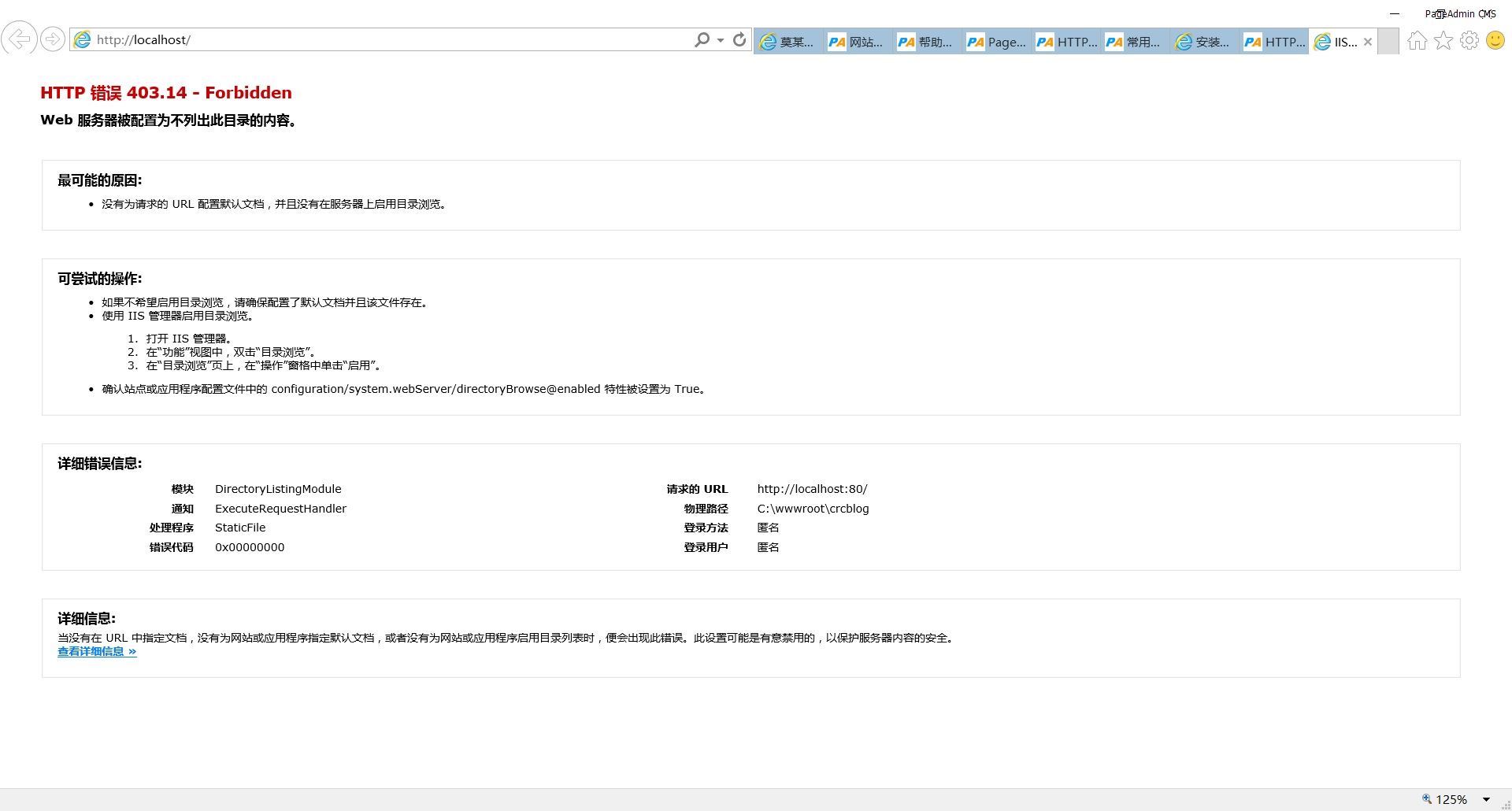Switch to the '安装...' tab
The image size is (1512, 811).
pos(1205,42)
